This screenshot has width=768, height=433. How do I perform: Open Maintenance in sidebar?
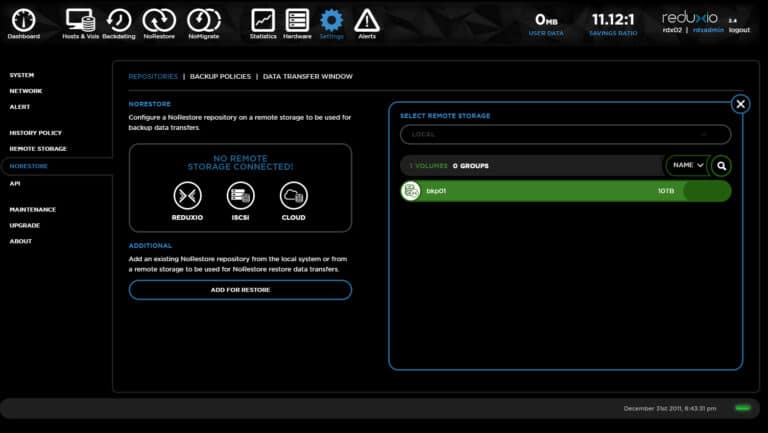tap(33, 210)
